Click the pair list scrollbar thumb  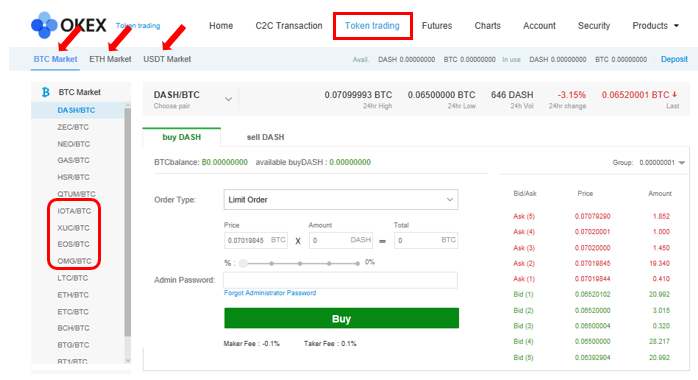click(128, 222)
